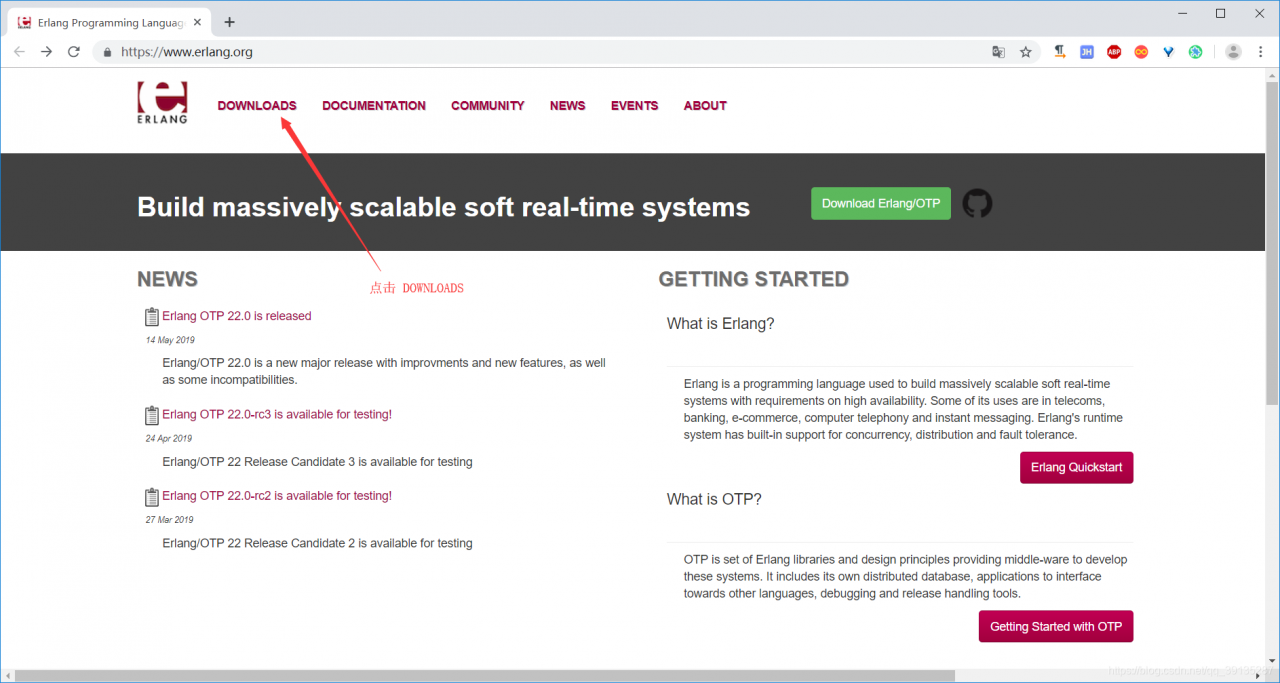This screenshot has width=1280, height=683.
Task: Click the Erlang logo in the header
Action: [161, 103]
